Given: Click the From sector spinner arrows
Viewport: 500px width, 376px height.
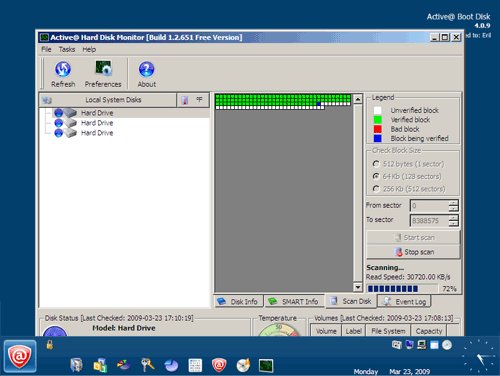Looking at the screenshot, I should coord(453,206).
